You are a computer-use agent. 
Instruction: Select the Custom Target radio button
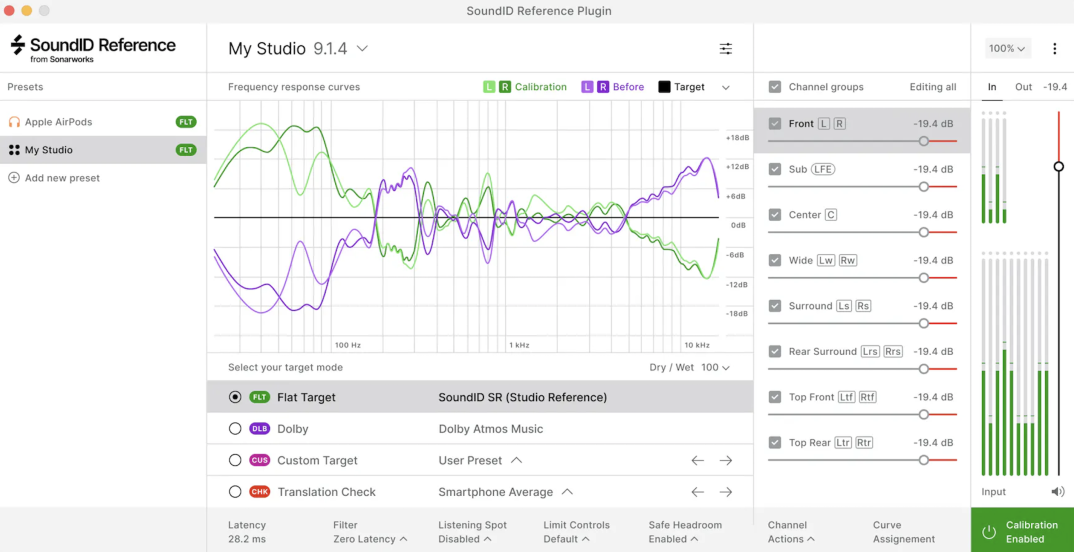235,460
